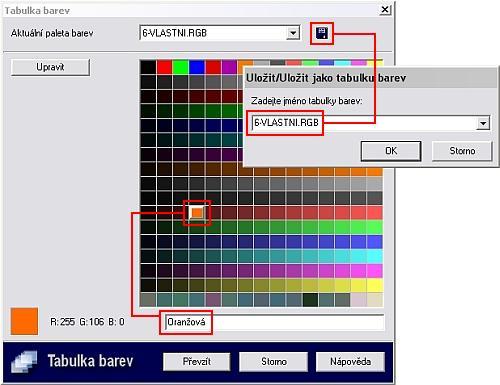The width and height of the screenshot is (500, 385).
Task: Select the highlighted orange swatch in grid
Action: (x=197, y=213)
